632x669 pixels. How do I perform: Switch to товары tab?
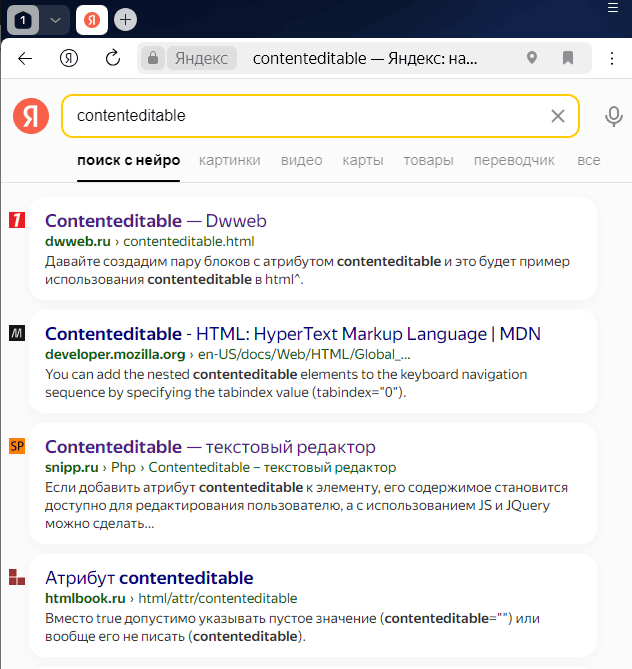428,160
